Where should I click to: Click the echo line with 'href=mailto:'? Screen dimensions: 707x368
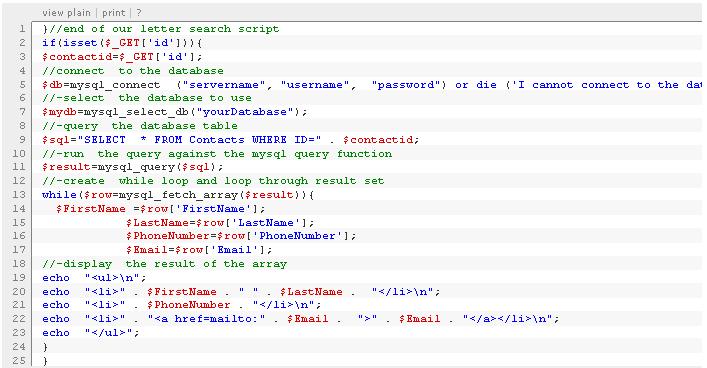(300, 319)
